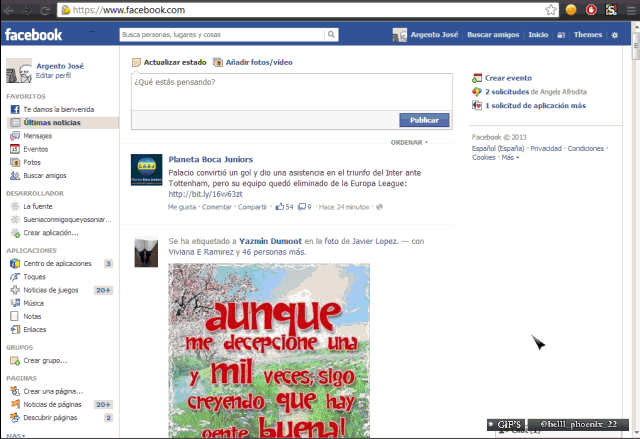Viewport: 640px width, 439px height.
Task: Open Argento José profile in top bar
Action: pyautogui.click(x=434, y=35)
